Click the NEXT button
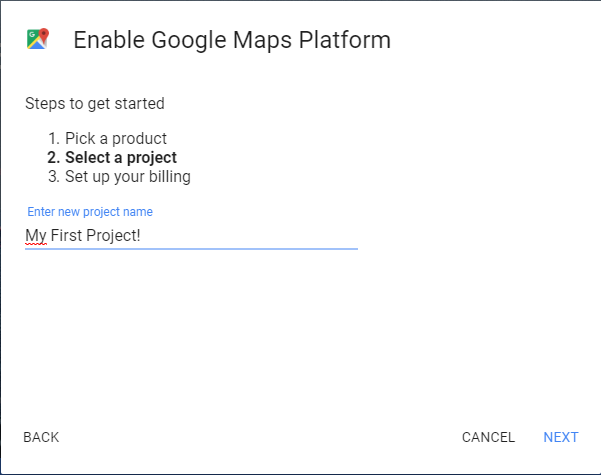Screen dimensions: 601x475 pyautogui.click(x=561, y=437)
